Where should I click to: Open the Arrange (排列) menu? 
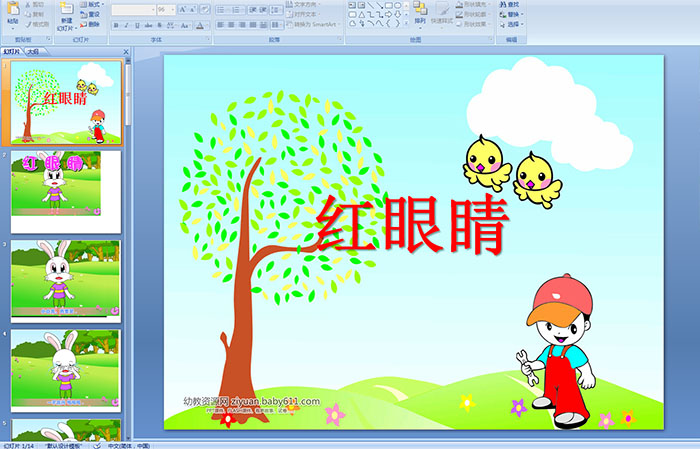[x=420, y=14]
